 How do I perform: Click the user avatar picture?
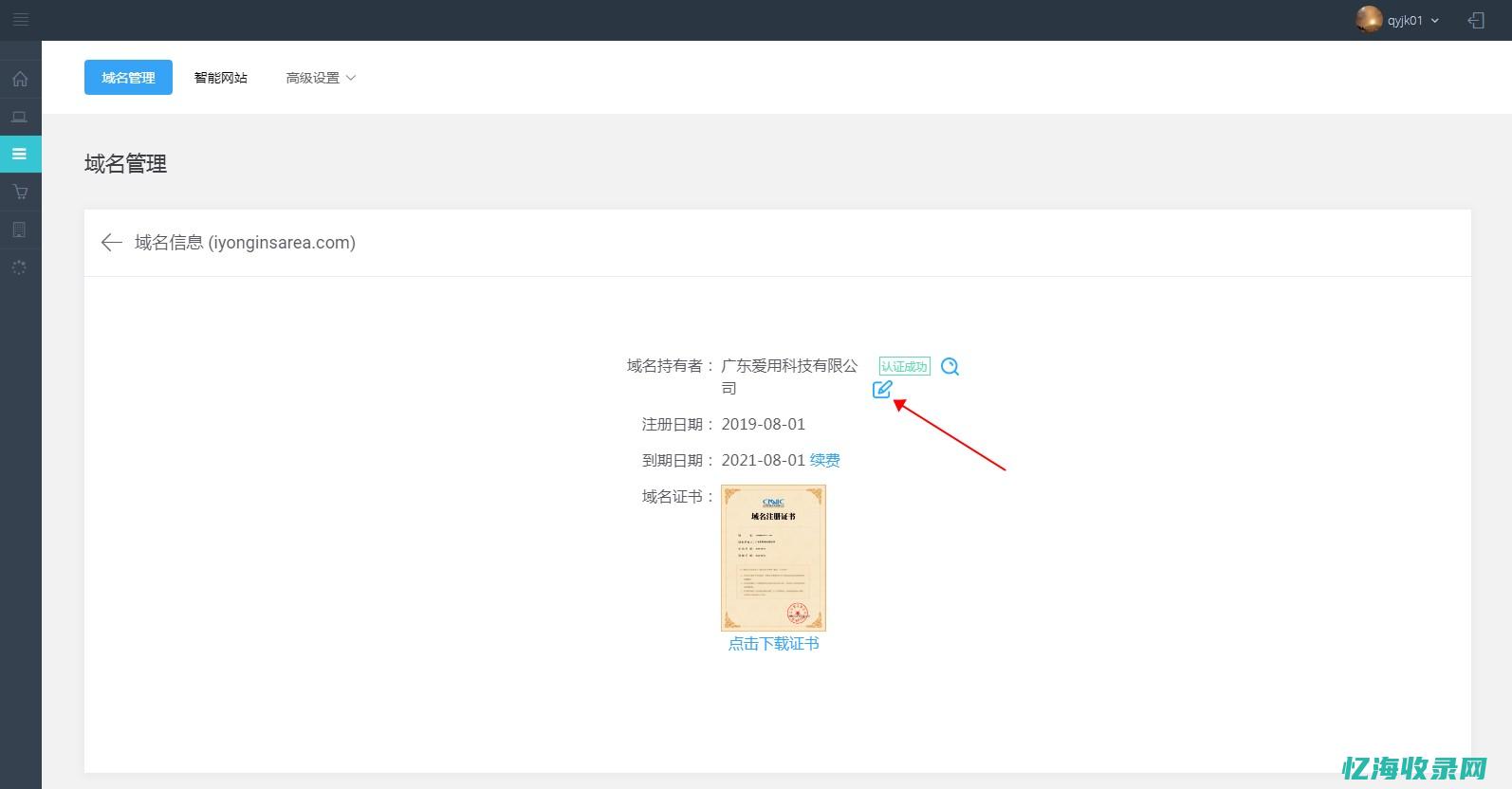pyautogui.click(x=1368, y=20)
